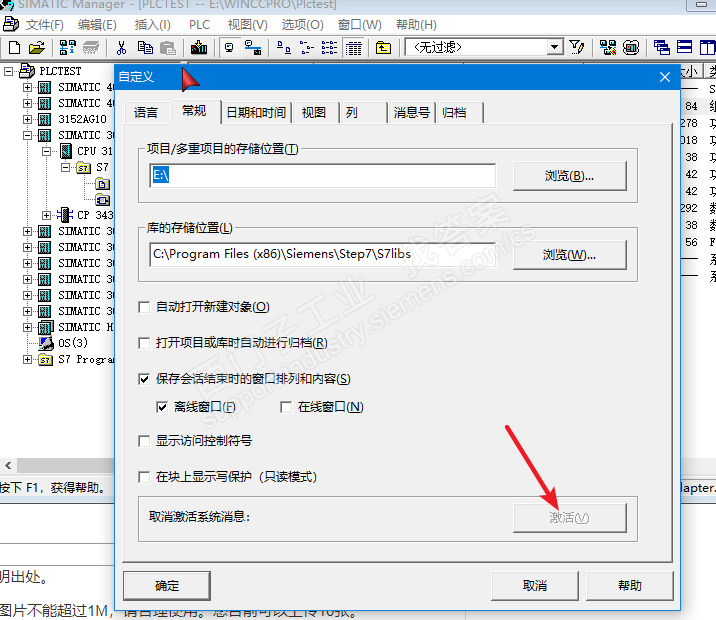Check the 在线窗口 checkbox
Viewport: 716px width, 620px height.
(x=286, y=407)
